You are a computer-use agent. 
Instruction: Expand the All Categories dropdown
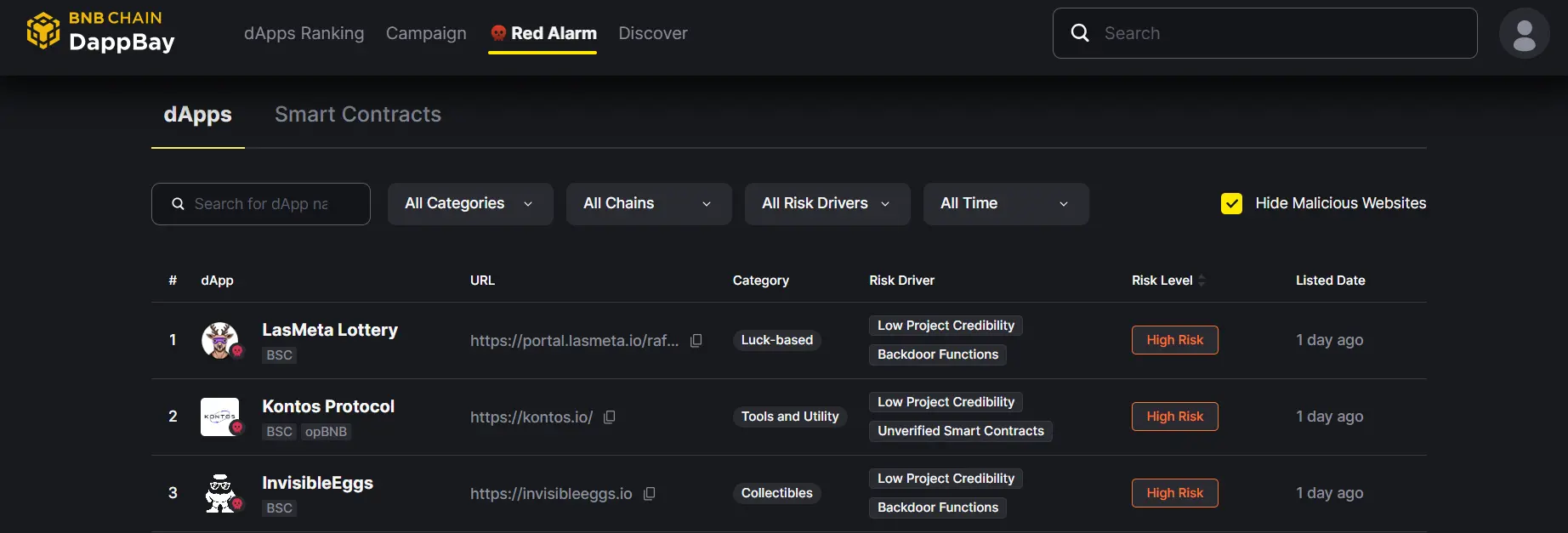click(x=469, y=204)
